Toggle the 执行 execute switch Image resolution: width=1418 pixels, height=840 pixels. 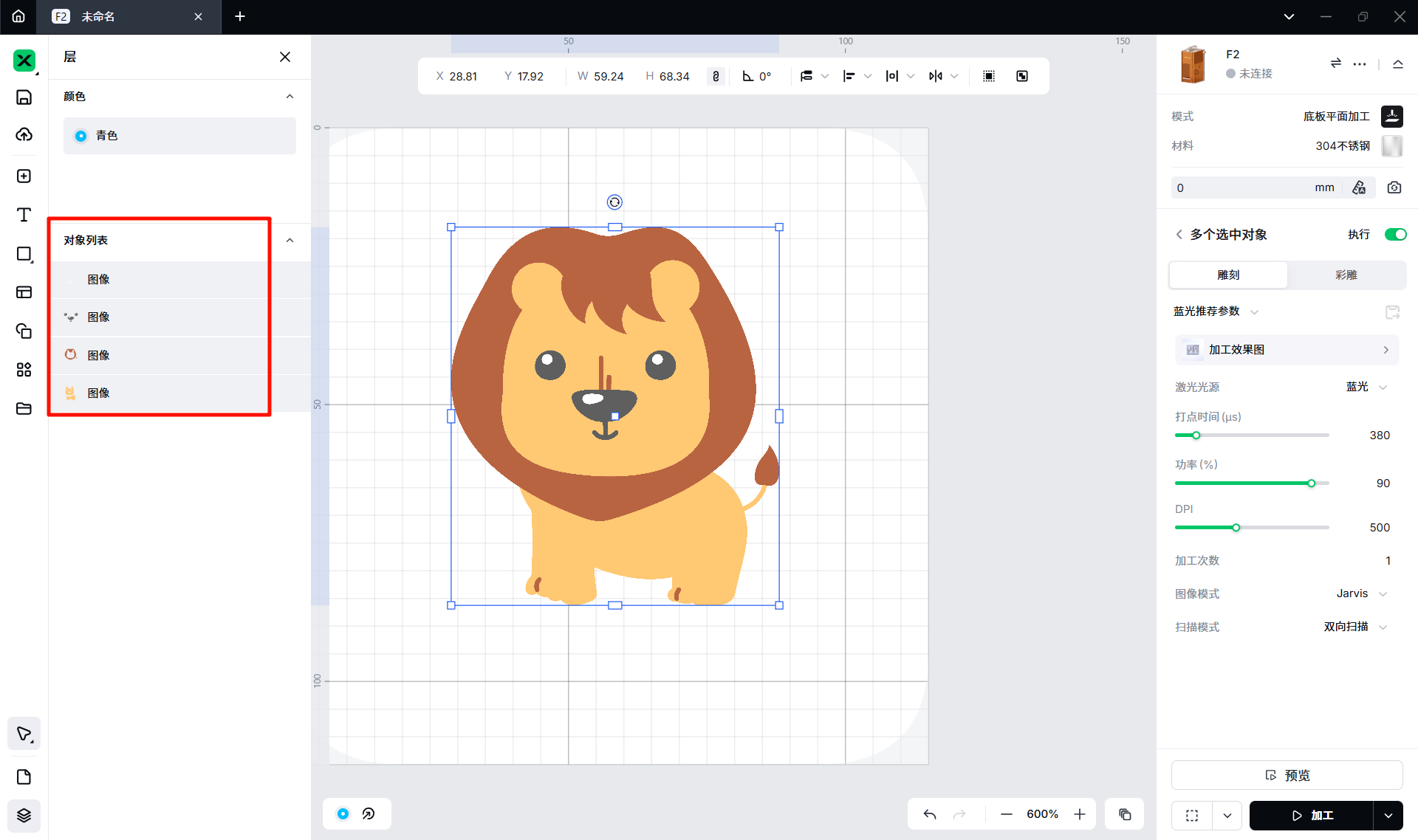[1394, 234]
